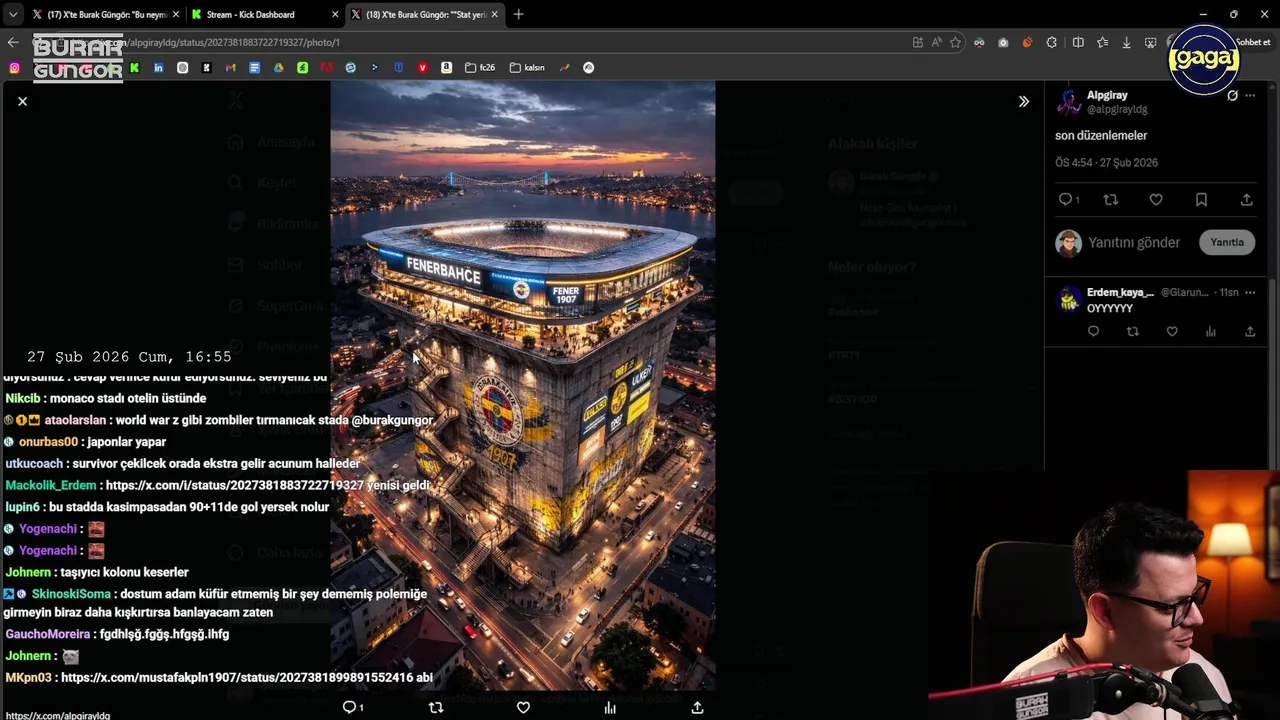
Task: Open Instagram bookmark in favorites bar
Action: [x=14, y=67]
